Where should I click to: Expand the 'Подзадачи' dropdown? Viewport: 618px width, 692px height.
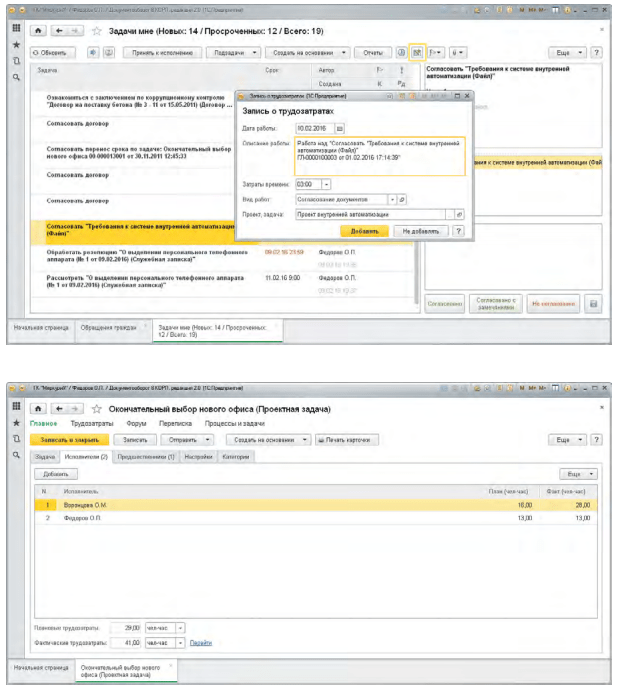tap(234, 53)
